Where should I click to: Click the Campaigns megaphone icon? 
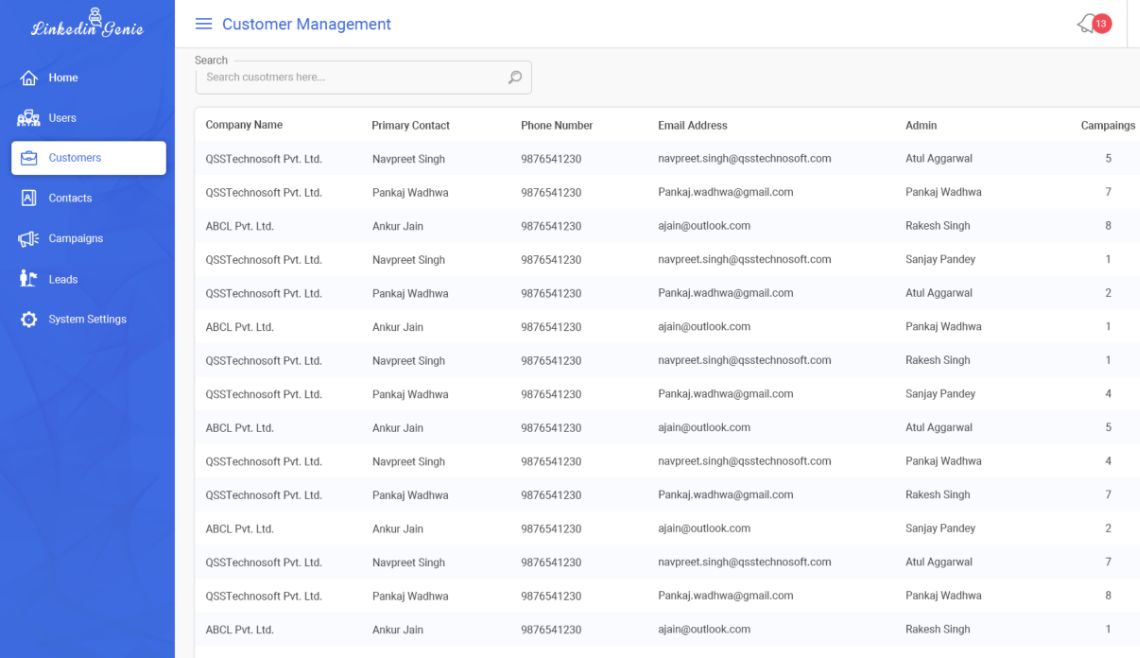(x=28, y=238)
